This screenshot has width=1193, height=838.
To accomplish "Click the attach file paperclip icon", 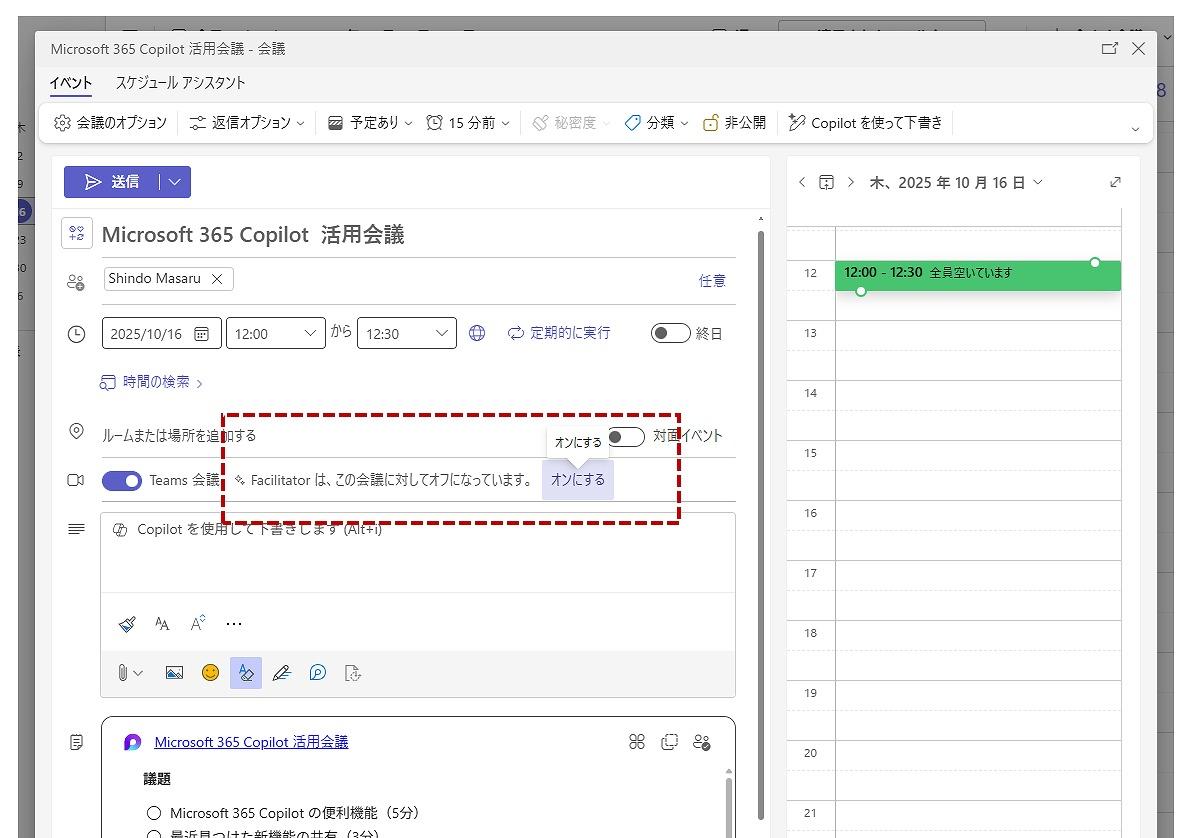I will click(123, 673).
